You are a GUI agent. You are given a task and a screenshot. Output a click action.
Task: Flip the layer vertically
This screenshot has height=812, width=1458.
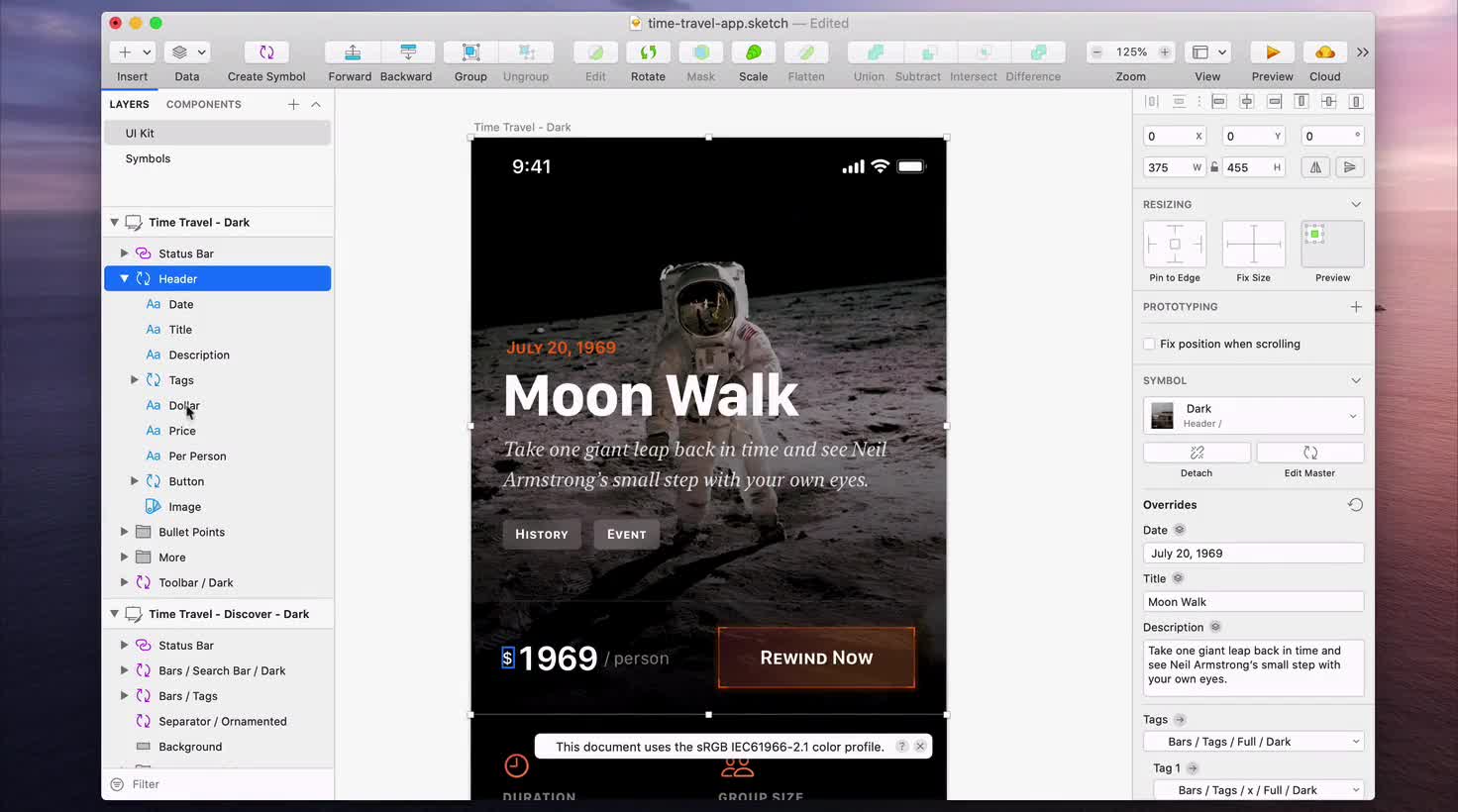[x=1349, y=167]
